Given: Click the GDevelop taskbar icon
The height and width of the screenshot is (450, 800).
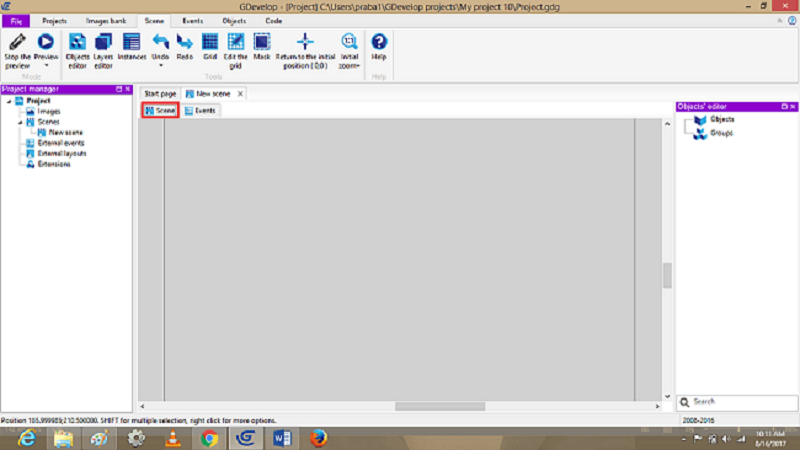Looking at the screenshot, I should [x=246, y=438].
